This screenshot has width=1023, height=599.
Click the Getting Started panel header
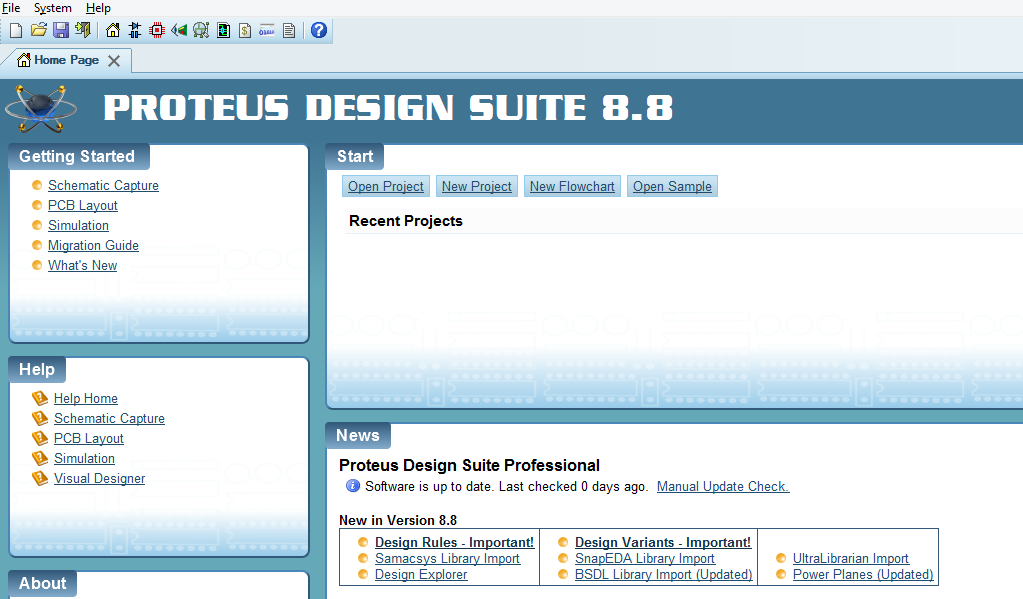point(78,157)
